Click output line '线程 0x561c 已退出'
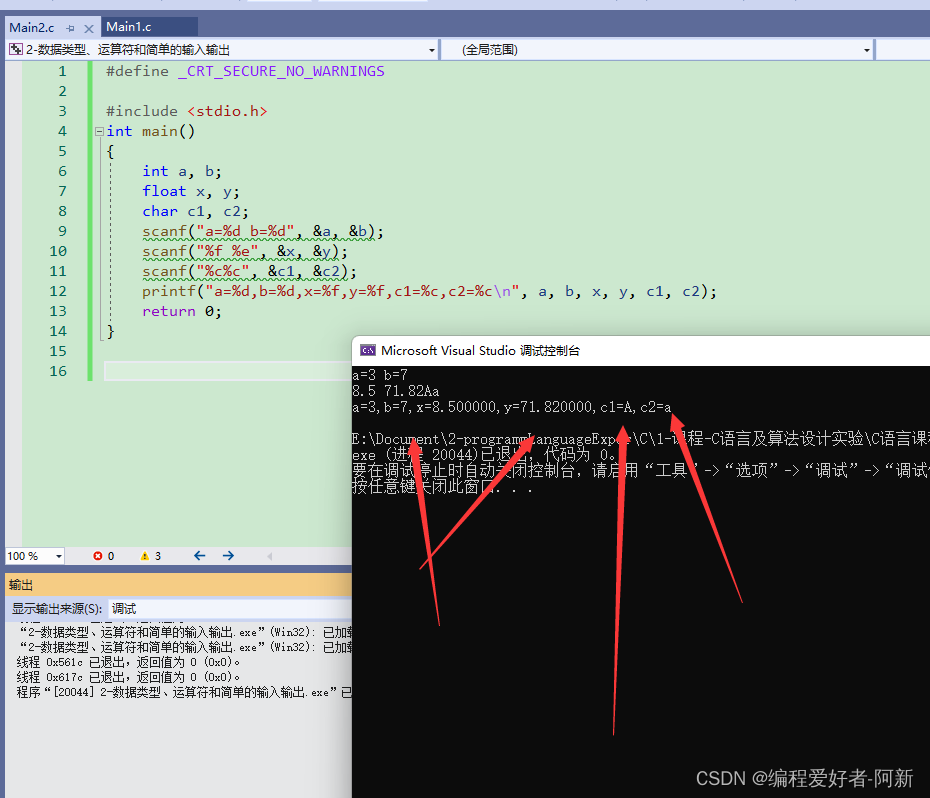The height and width of the screenshot is (798, 930). pos(128,662)
